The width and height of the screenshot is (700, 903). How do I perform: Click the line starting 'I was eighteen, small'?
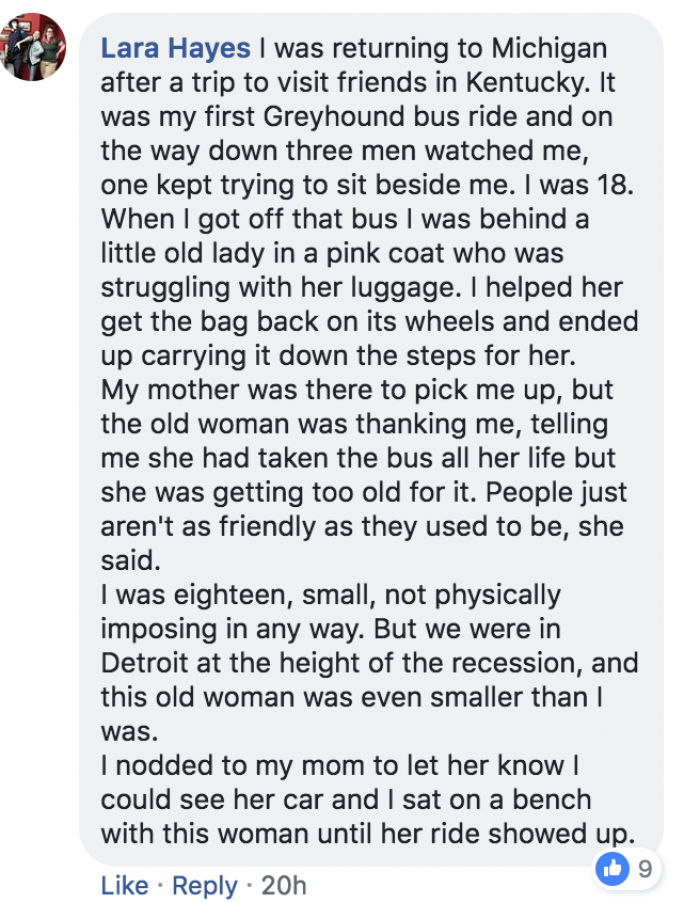[x=330, y=595]
